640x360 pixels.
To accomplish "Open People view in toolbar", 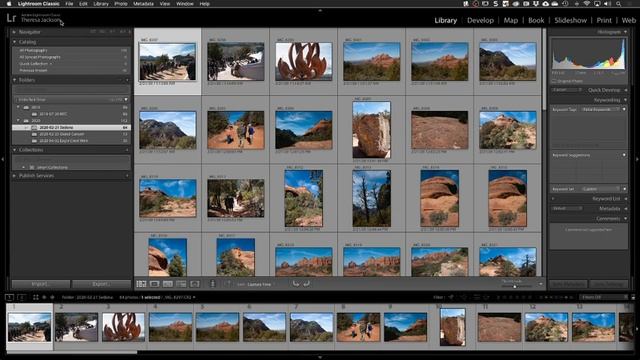I will pyautogui.click(x=195, y=284).
